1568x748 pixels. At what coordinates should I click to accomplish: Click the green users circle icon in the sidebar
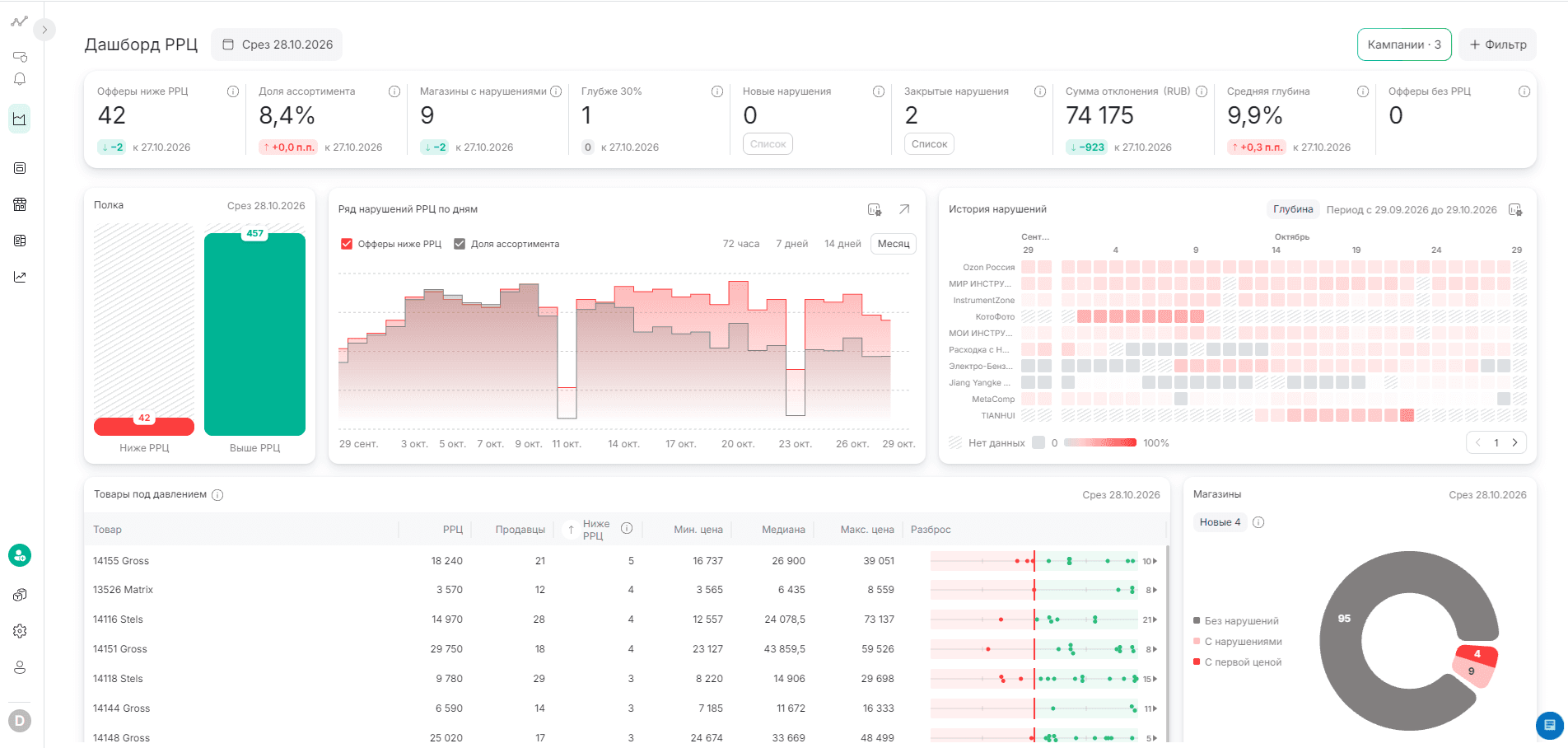coord(20,555)
